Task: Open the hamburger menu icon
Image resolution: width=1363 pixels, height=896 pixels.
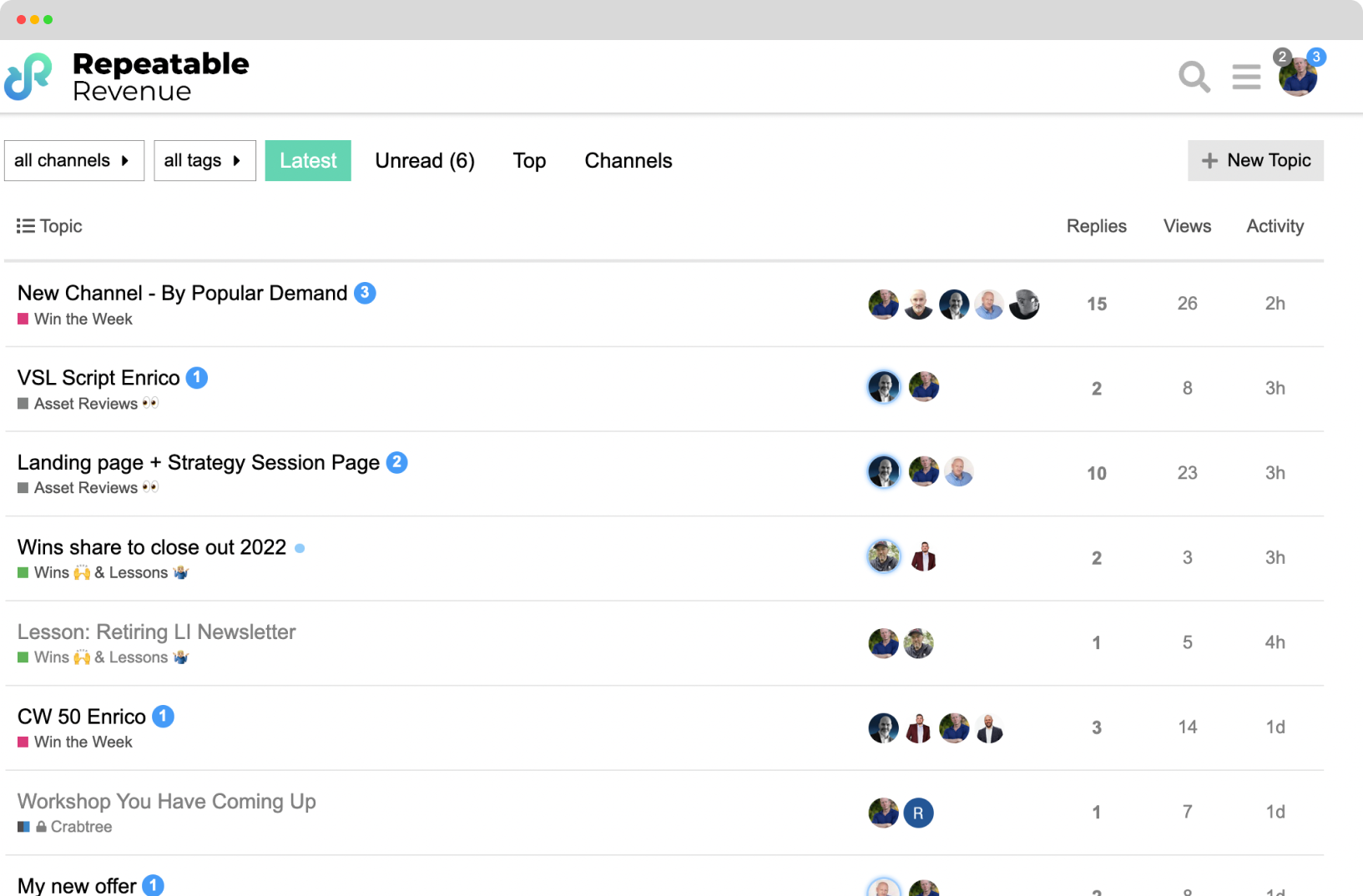Action: (1246, 77)
